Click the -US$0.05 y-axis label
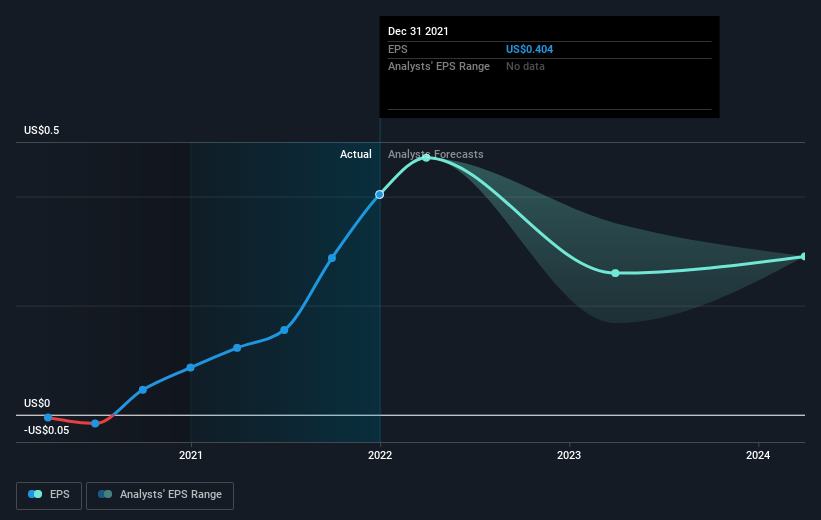The image size is (821, 520). tap(46, 430)
